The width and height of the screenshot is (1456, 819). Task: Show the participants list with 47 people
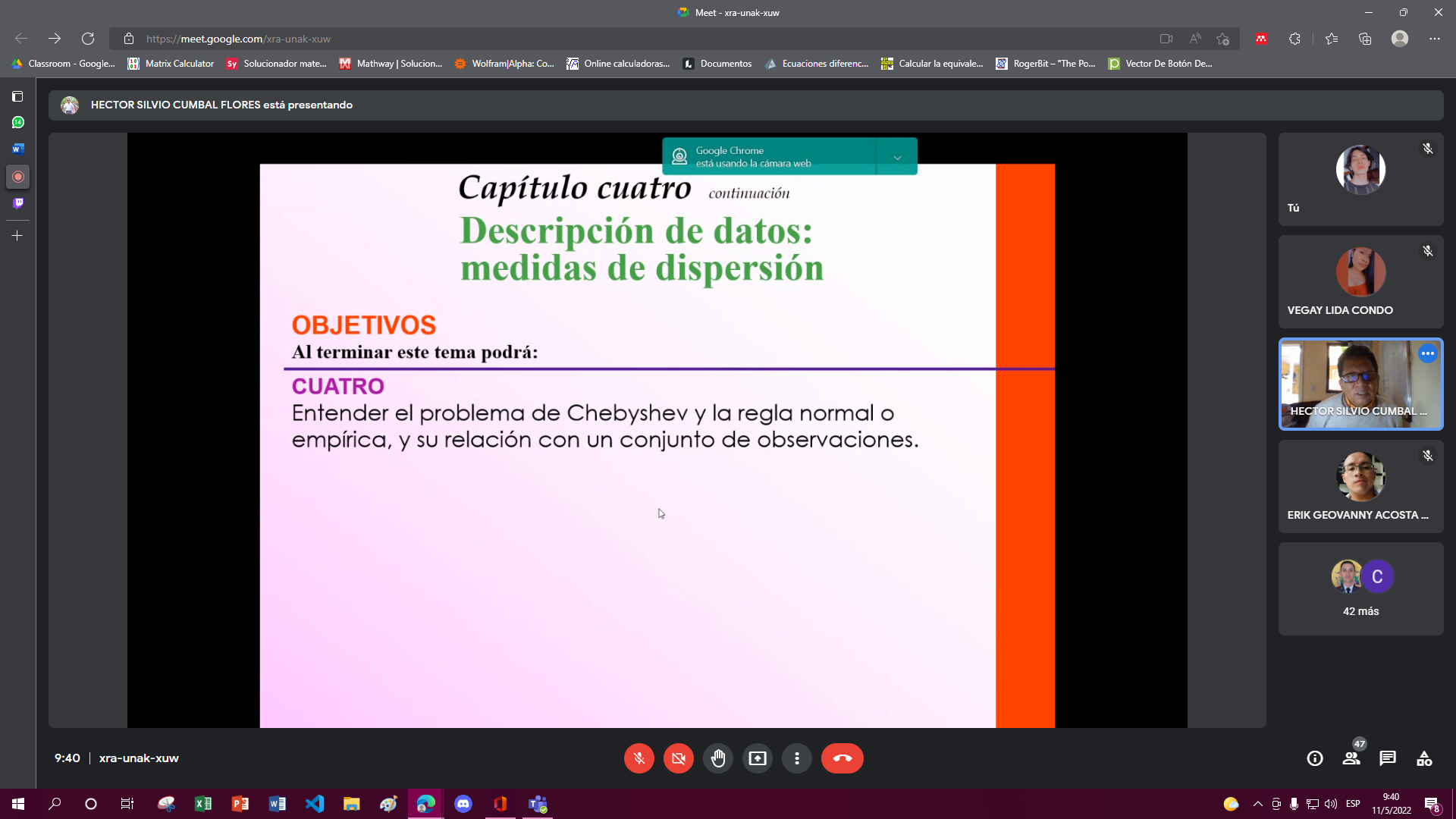(x=1351, y=758)
